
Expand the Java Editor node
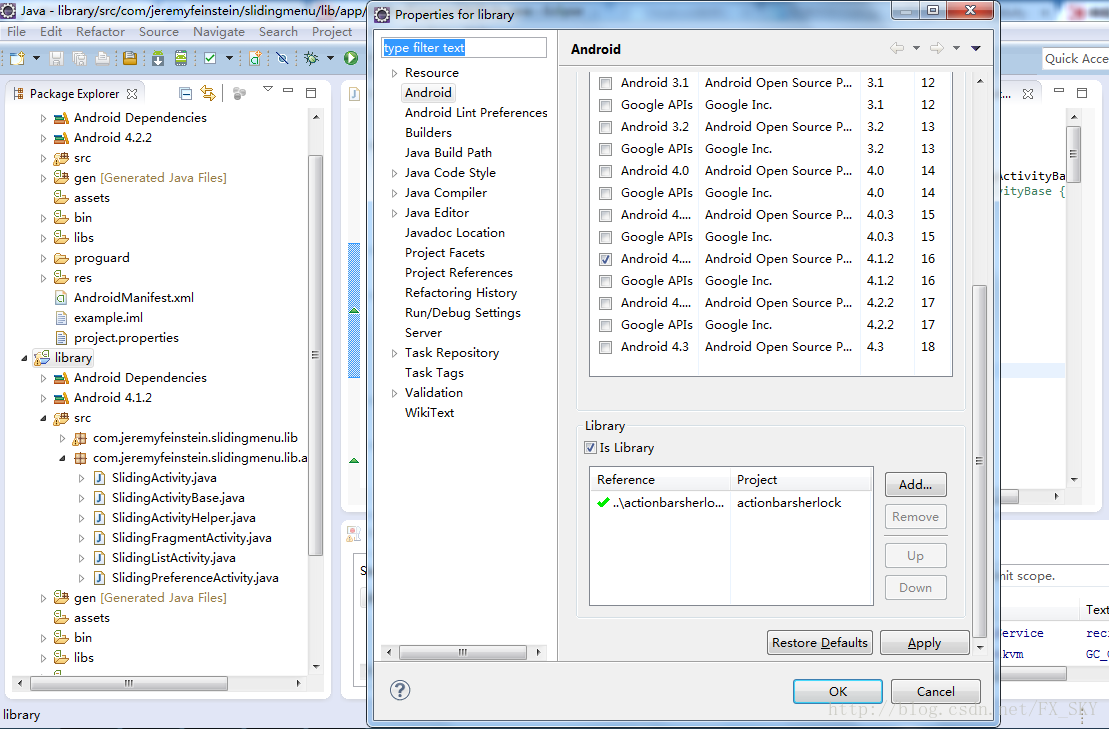[x=394, y=213]
